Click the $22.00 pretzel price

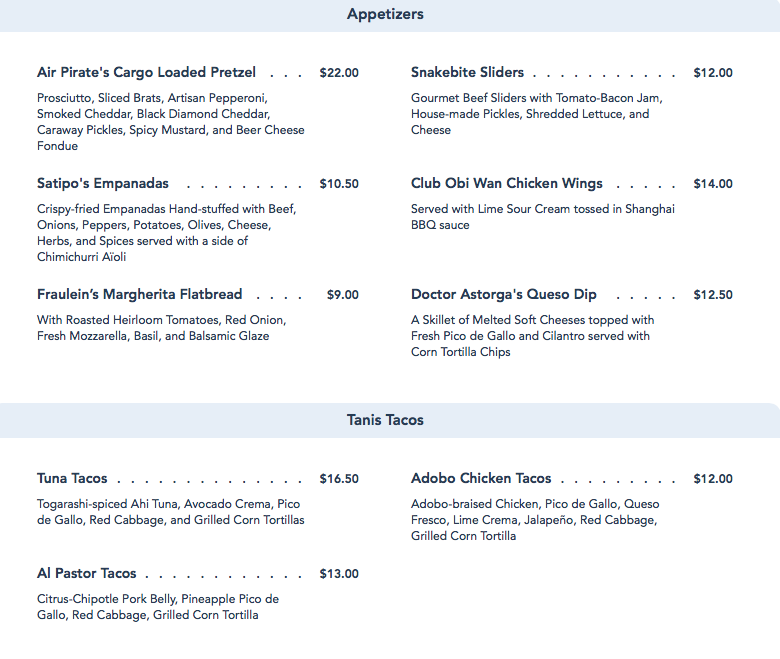point(339,73)
